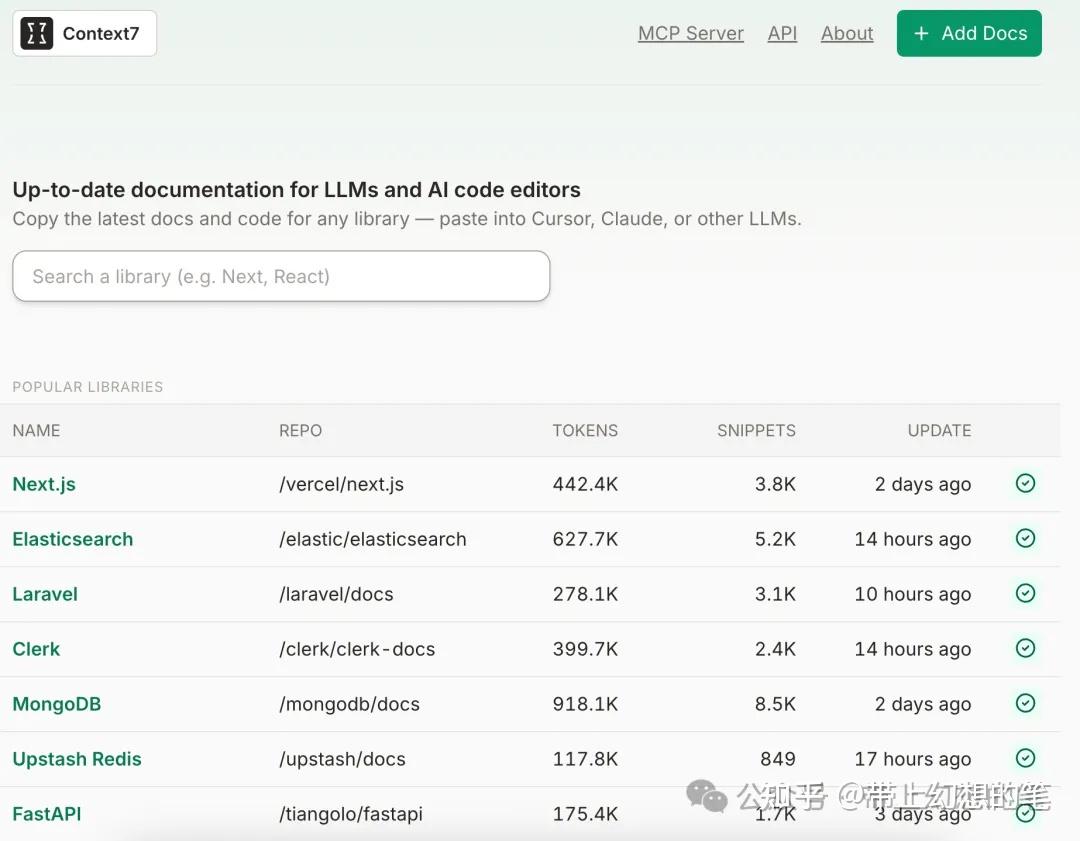Screen dimensions: 1080x841
Task: Click the MongoDB row check status icon
Action: [1025, 703]
